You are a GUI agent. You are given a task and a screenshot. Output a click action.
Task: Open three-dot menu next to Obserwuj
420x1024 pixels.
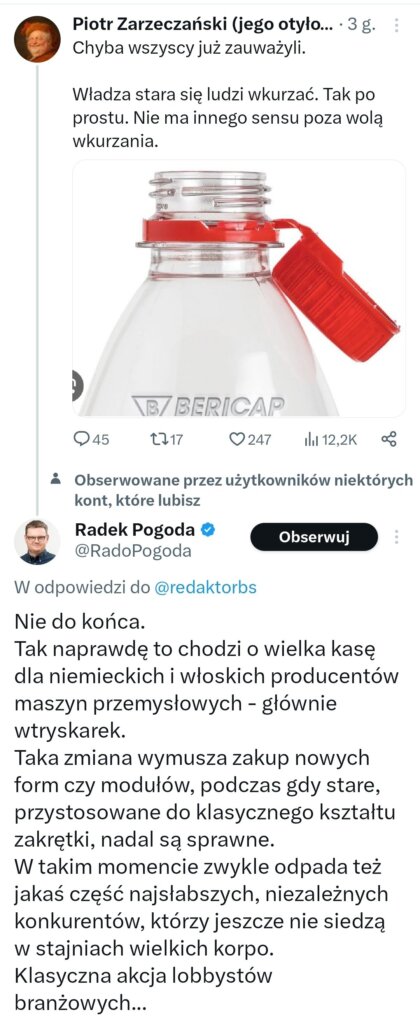(396, 537)
